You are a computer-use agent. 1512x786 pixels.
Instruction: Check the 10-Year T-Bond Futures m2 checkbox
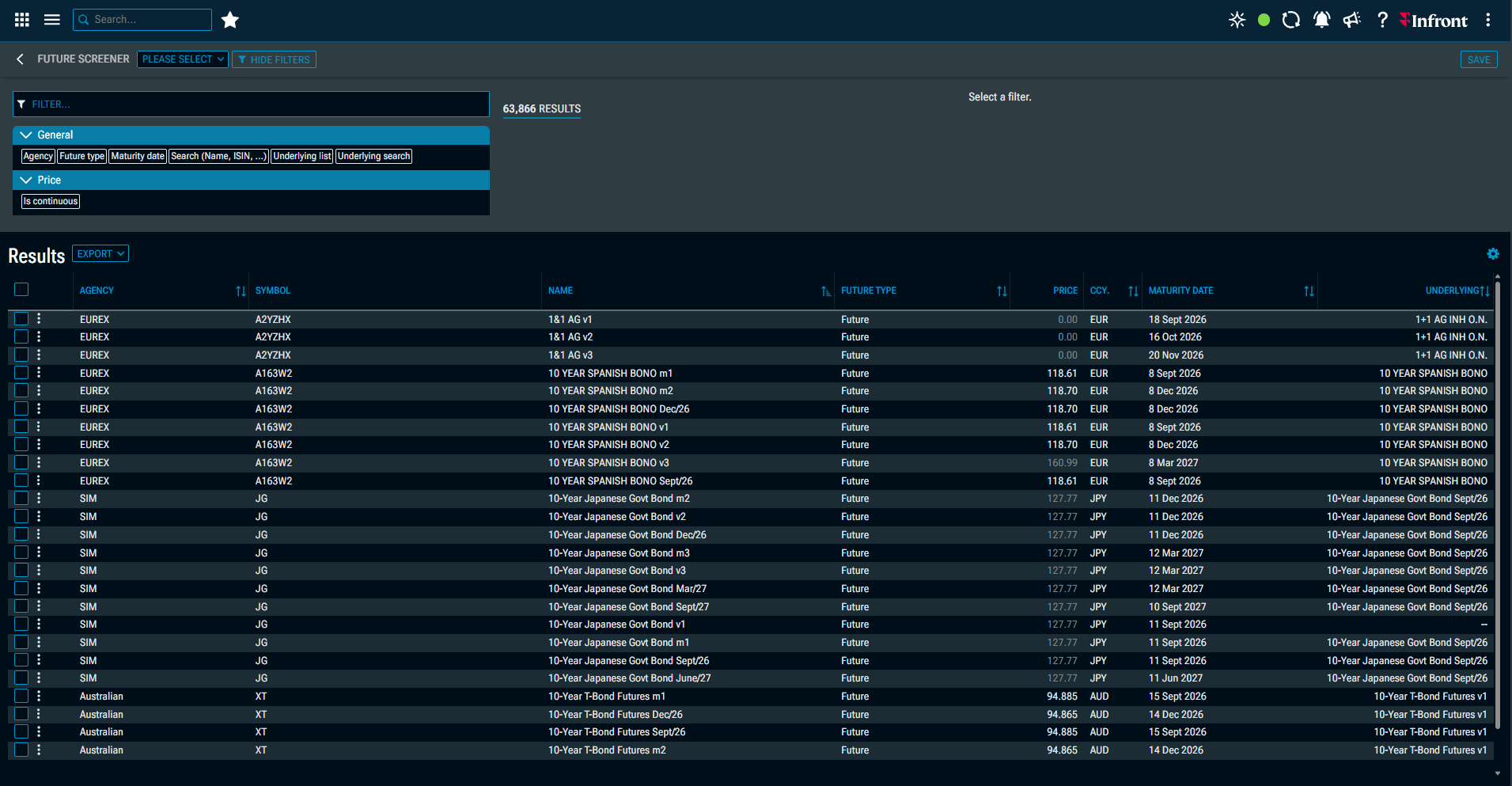[21, 750]
